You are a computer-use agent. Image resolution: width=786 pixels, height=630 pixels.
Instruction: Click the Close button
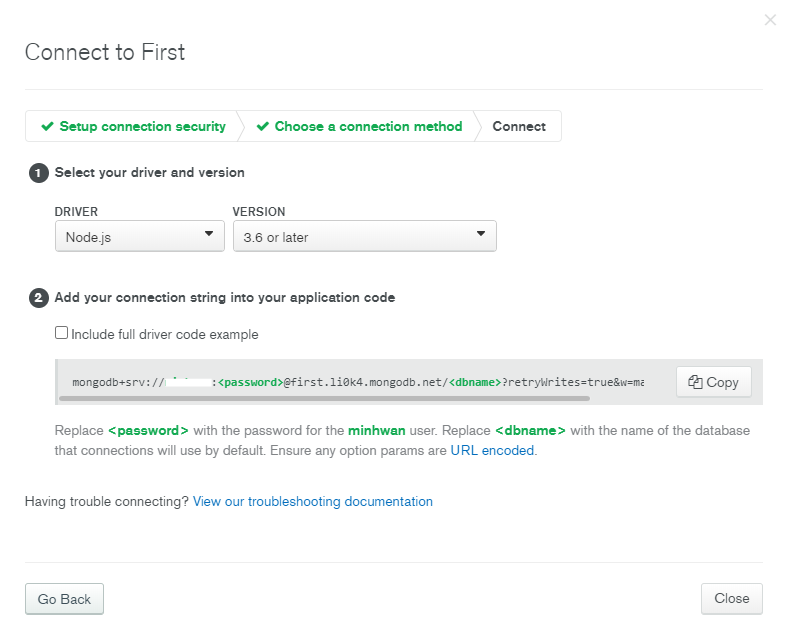pos(731,598)
